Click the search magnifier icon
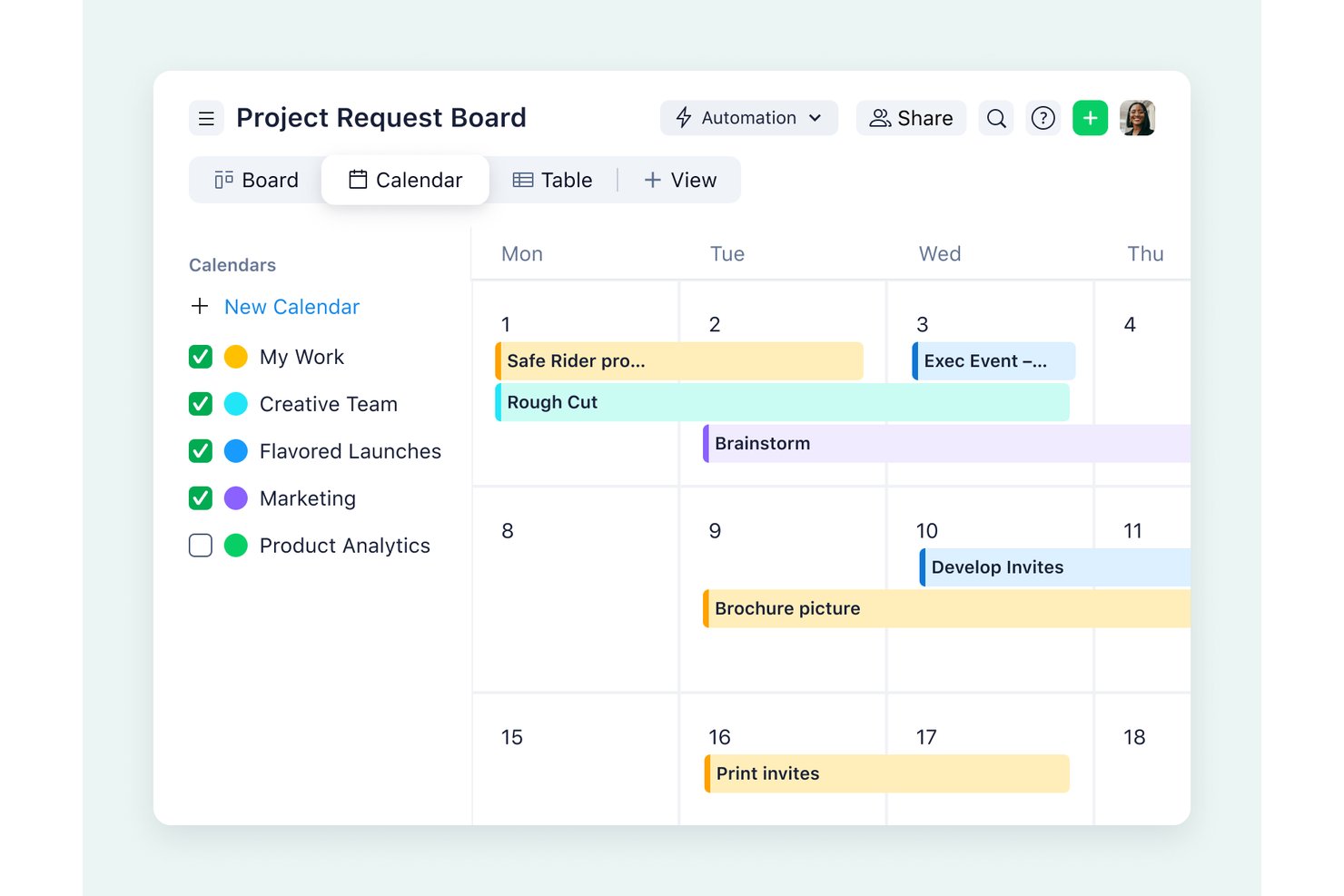 (996, 118)
